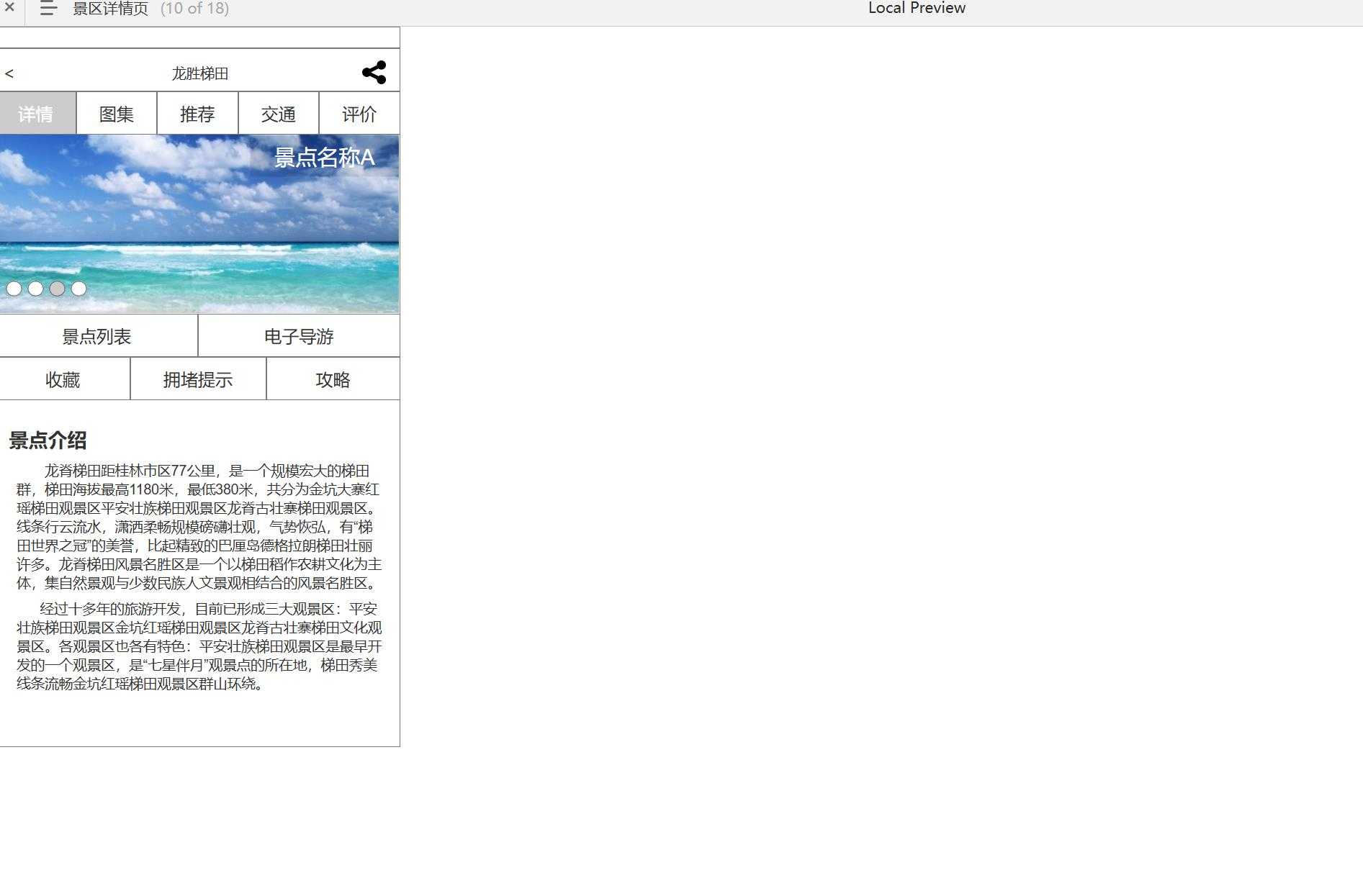Click the Local Preview title text
Image resolution: width=1363 pixels, height=896 pixels.
917,8
